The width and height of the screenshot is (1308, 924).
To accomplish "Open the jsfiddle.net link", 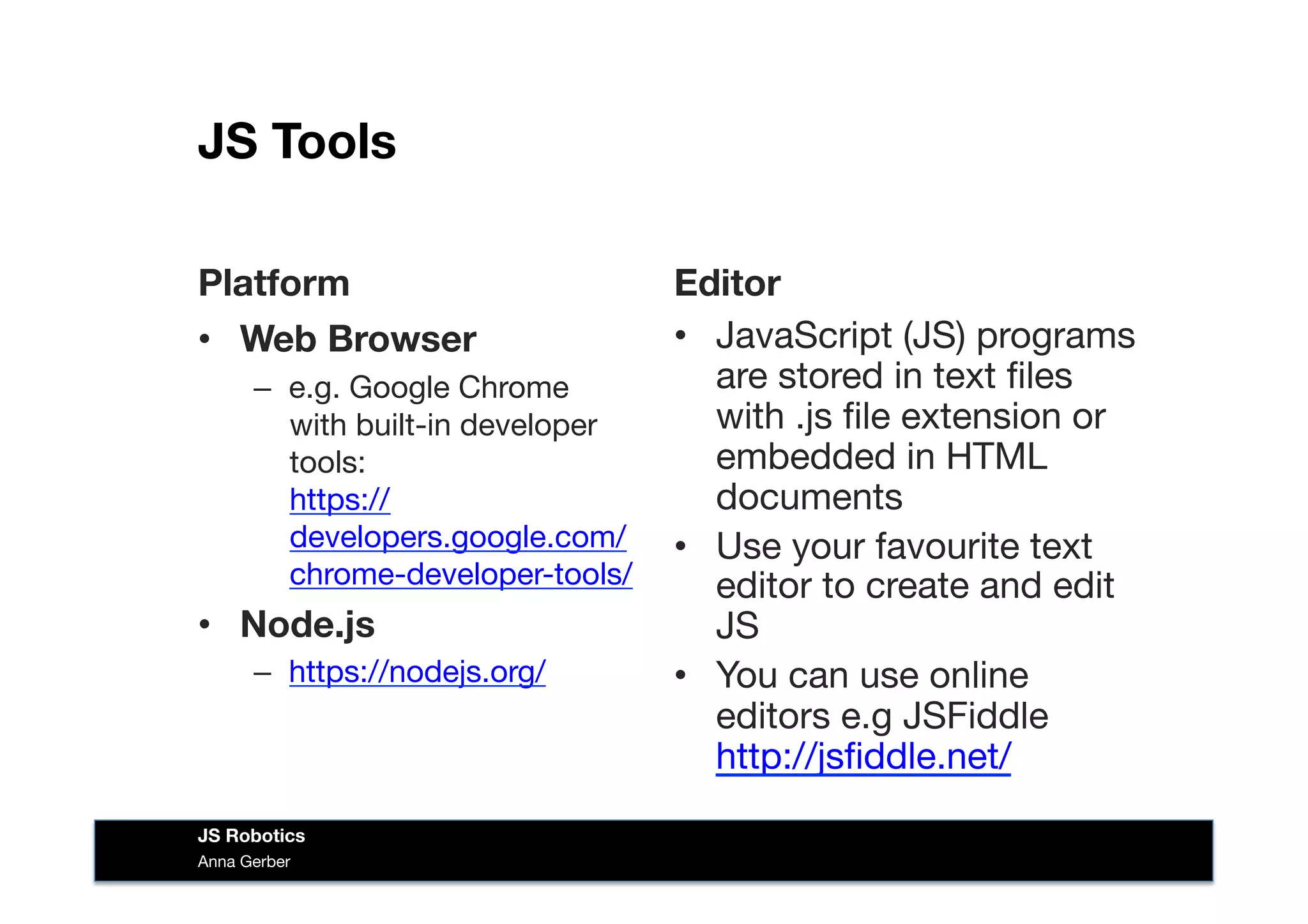I will (x=863, y=757).
